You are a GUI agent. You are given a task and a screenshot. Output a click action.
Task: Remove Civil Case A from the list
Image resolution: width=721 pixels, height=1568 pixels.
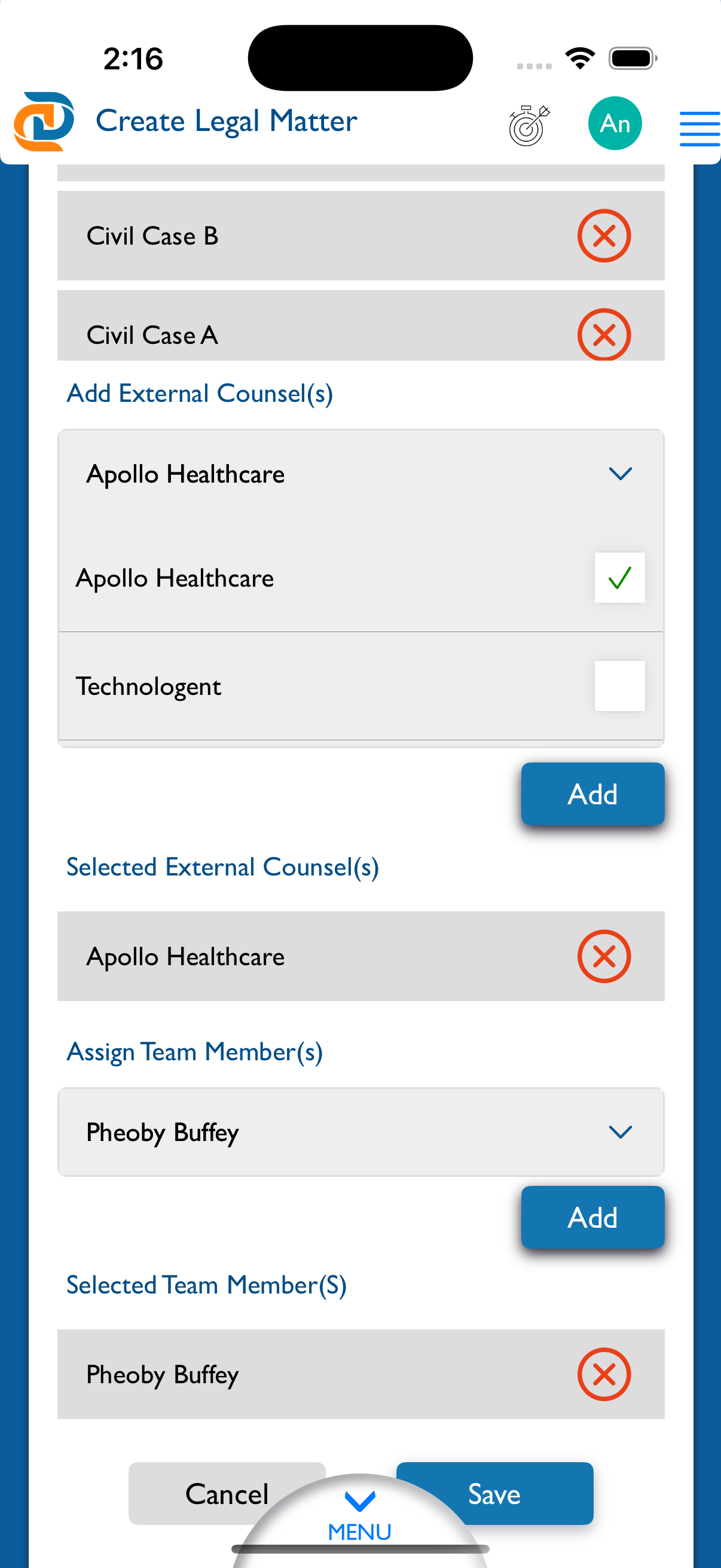point(604,334)
